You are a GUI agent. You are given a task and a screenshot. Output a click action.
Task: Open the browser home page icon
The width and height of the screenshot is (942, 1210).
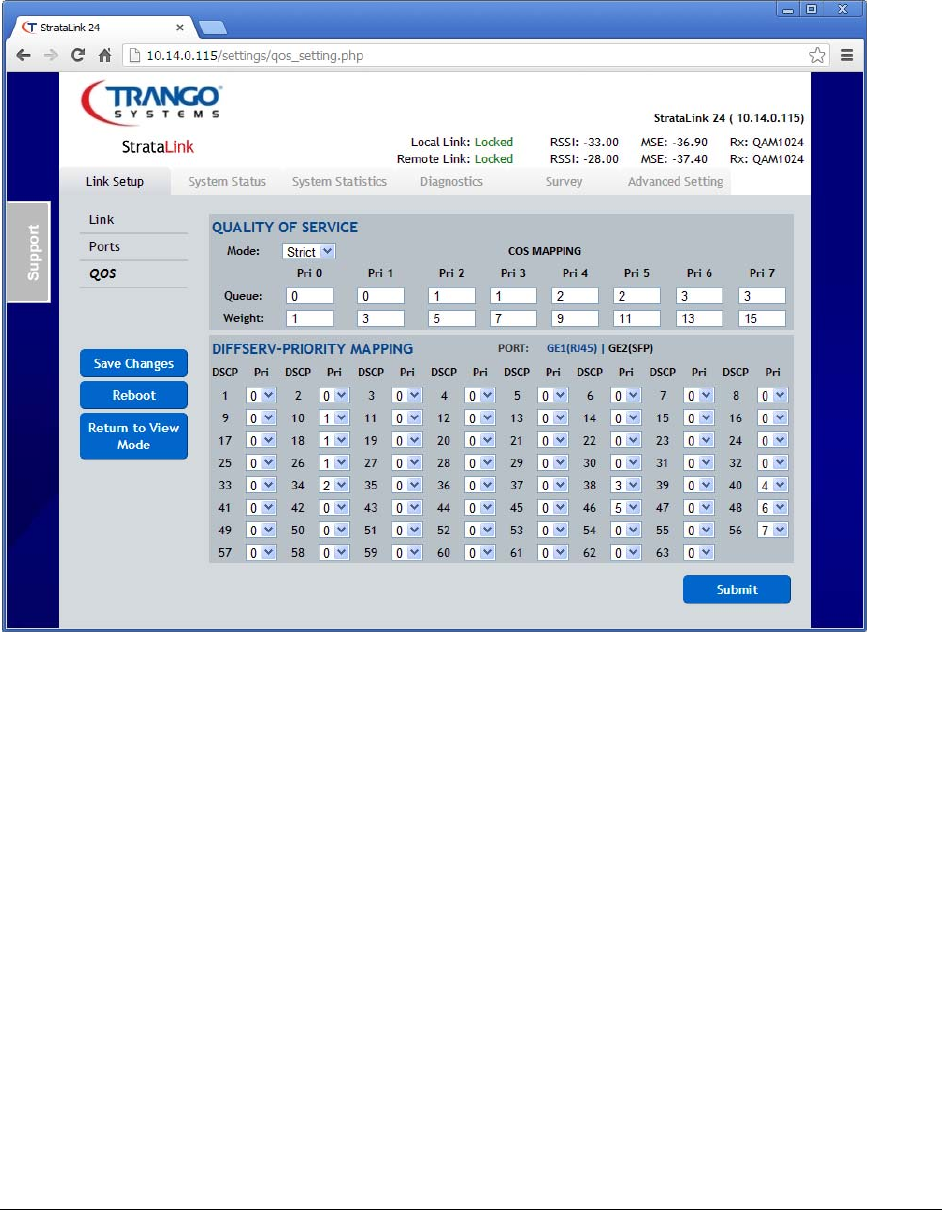pos(104,55)
